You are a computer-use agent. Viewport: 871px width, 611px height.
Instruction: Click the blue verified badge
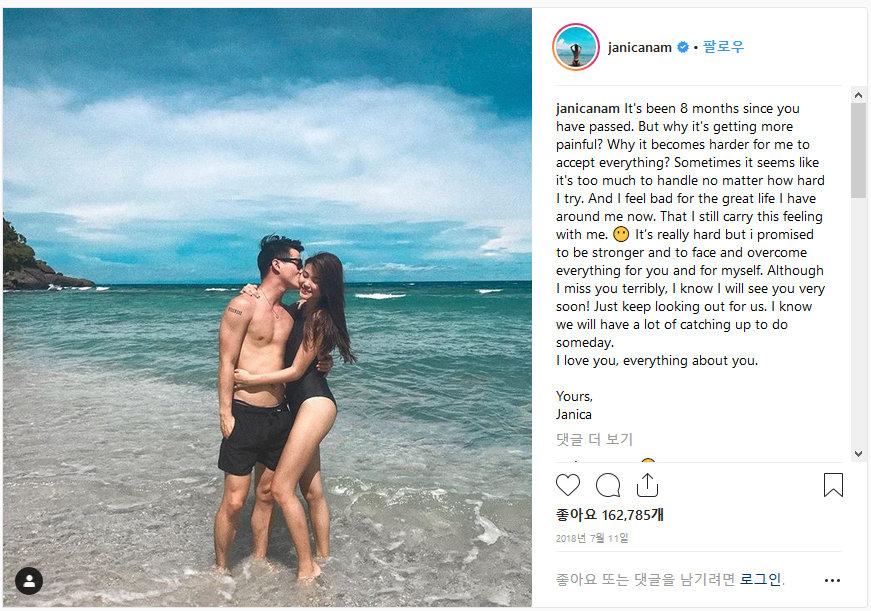click(684, 47)
